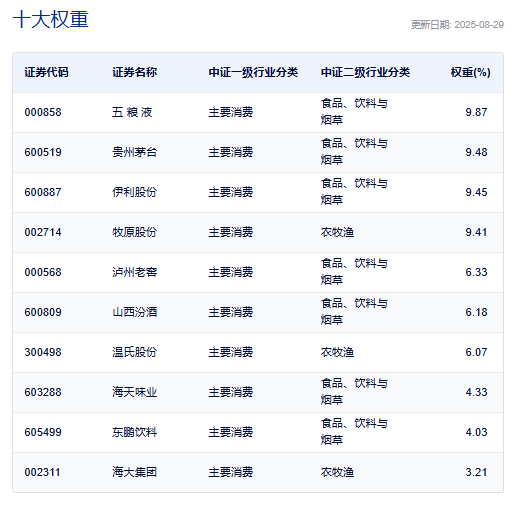Click stock code 603288
The width and height of the screenshot is (513, 506).
coord(43,392)
